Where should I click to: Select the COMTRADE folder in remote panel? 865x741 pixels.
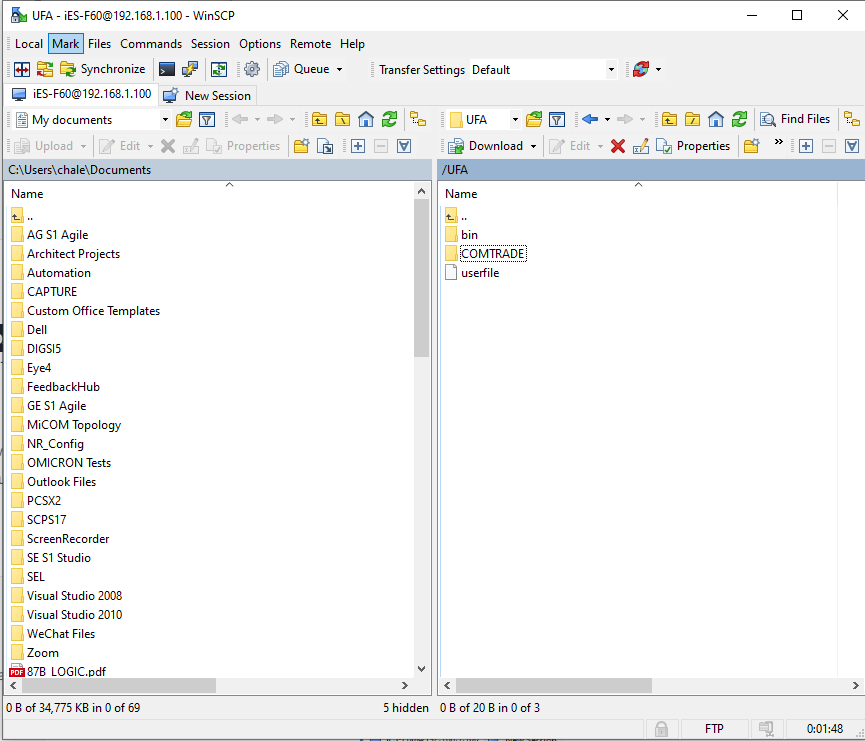tap(492, 254)
